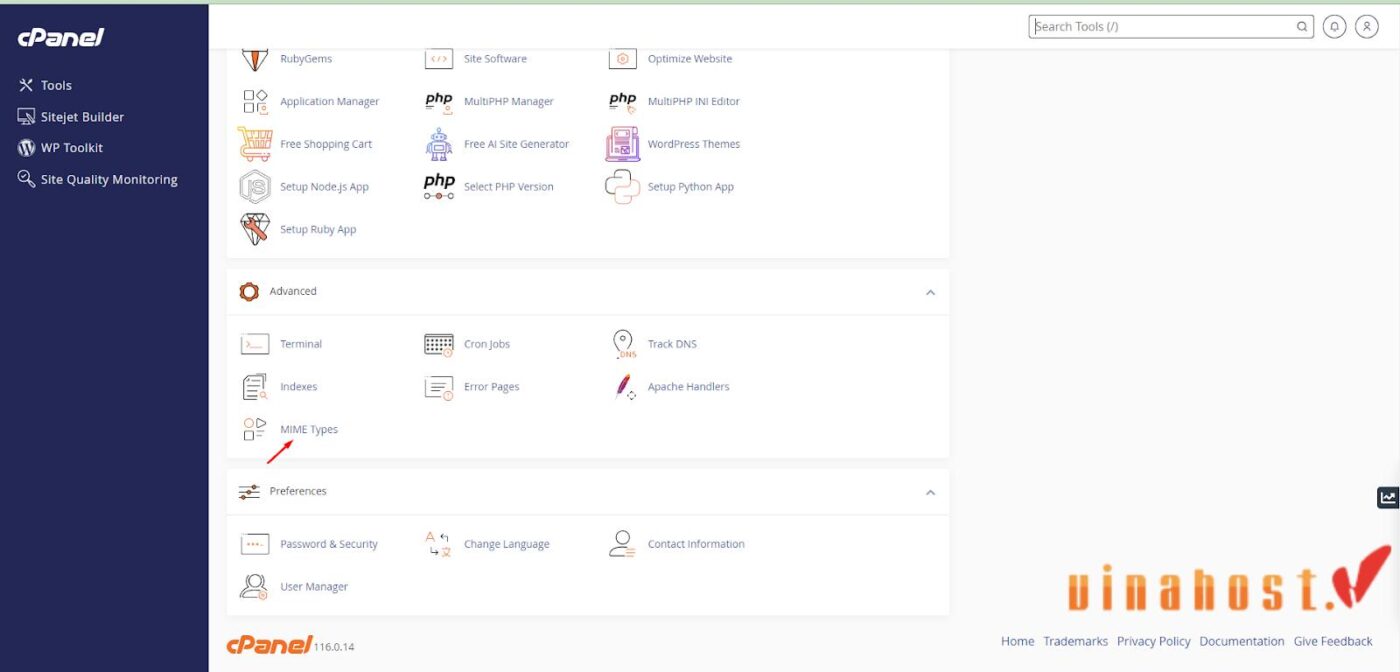Viewport: 1400px width, 672px height.
Task: Collapse the Advanced section chevron
Action: pos(930,292)
